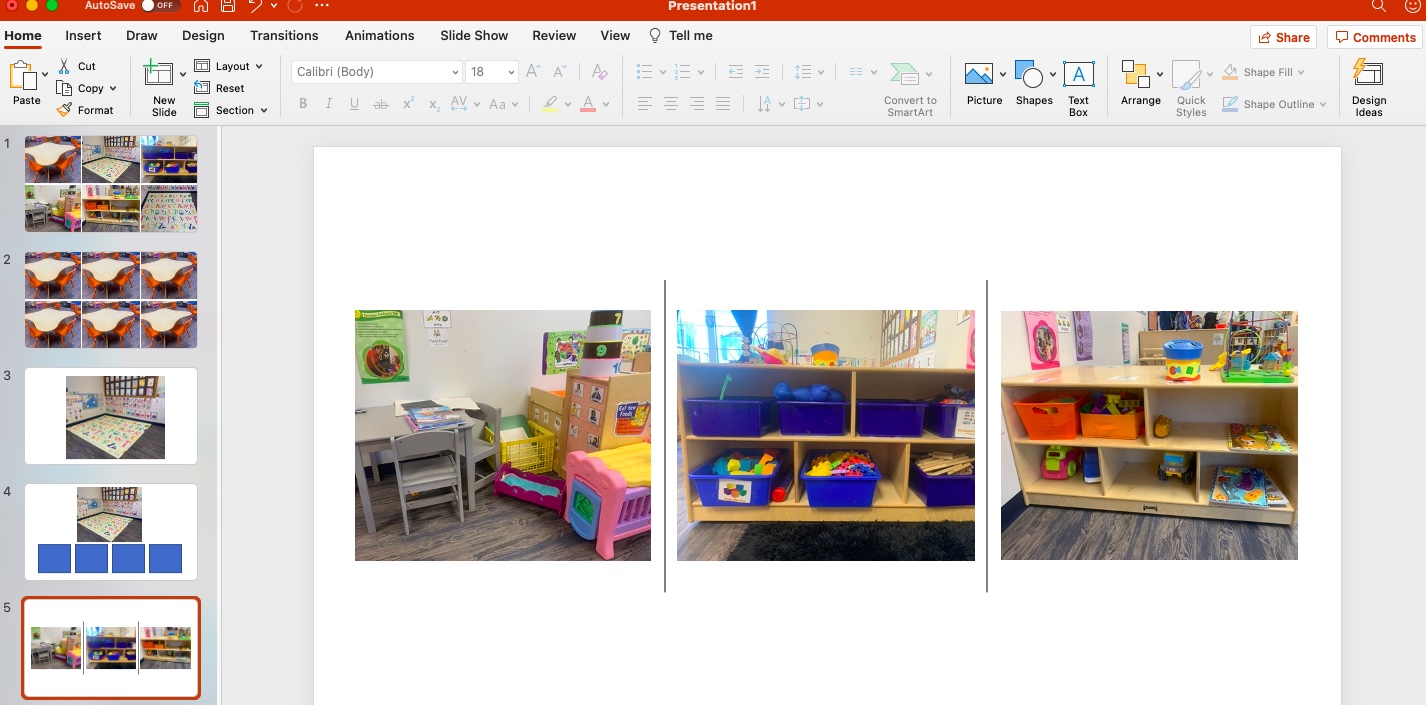Click the Share button
Image resolution: width=1426 pixels, height=705 pixels.
[x=1283, y=37]
